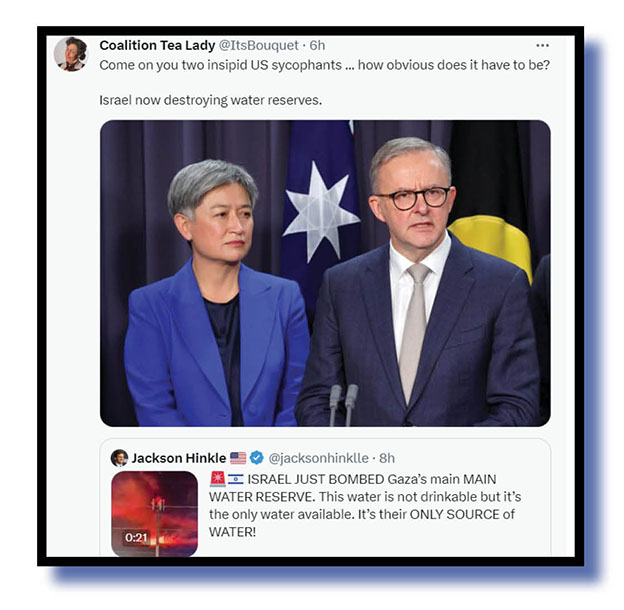Image resolution: width=624 pixels, height=610 pixels.
Task: Play the quoted tweet's red fire video thumbnail
Action: (x=154, y=514)
